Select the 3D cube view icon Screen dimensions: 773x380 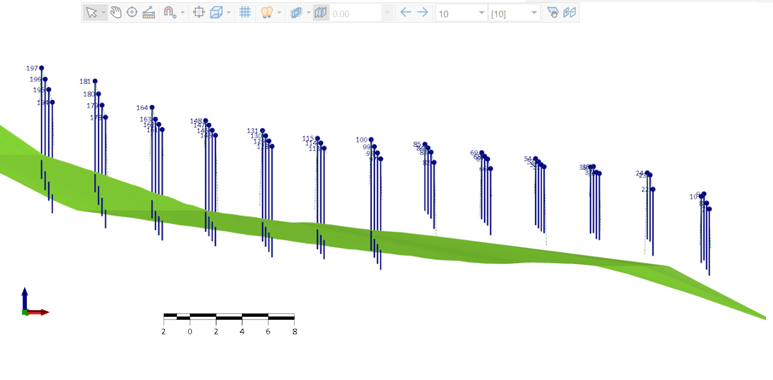tap(216, 13)
